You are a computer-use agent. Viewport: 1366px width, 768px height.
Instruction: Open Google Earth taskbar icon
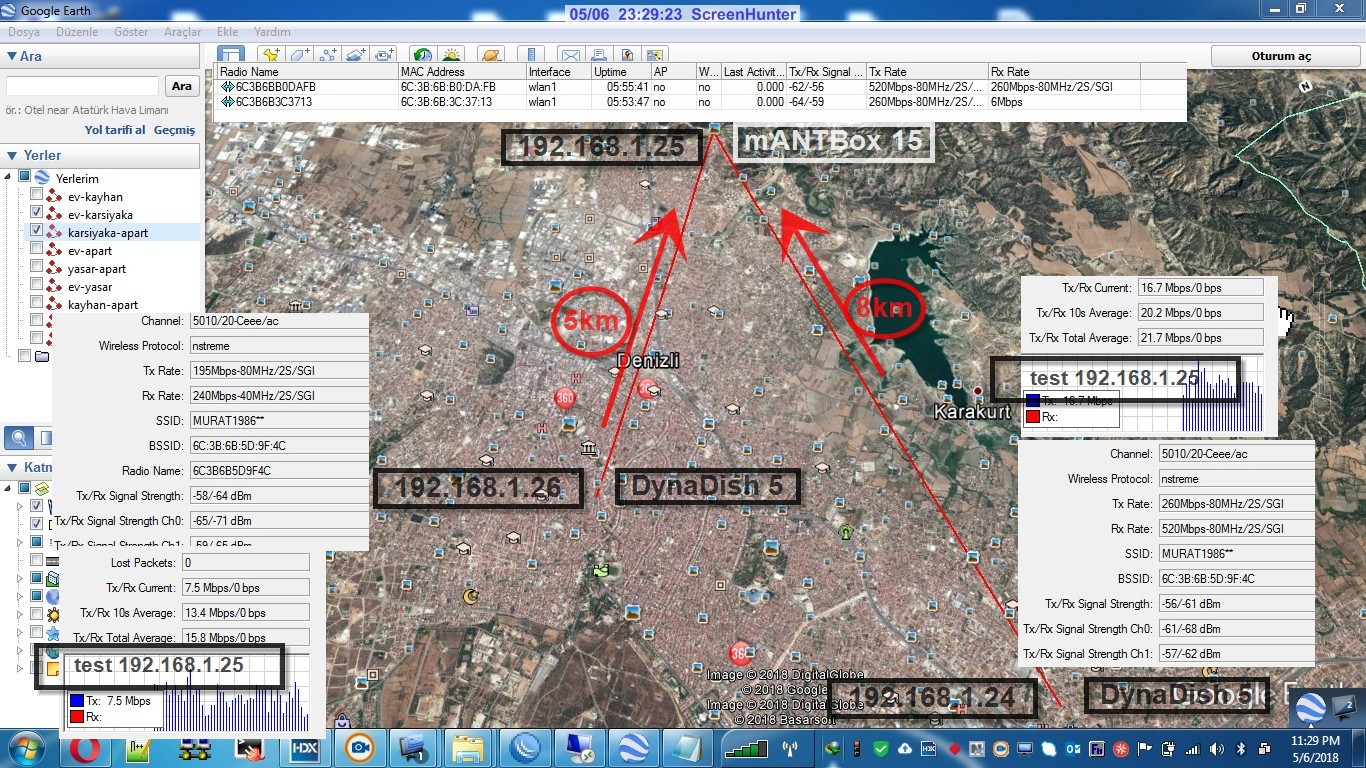click(x=633, y=748)
